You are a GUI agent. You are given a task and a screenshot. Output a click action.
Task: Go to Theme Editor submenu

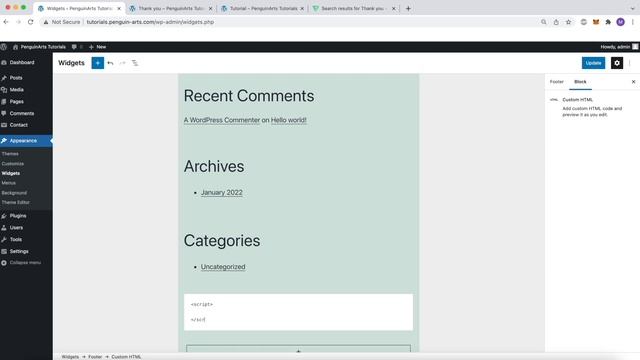point(16,202)
